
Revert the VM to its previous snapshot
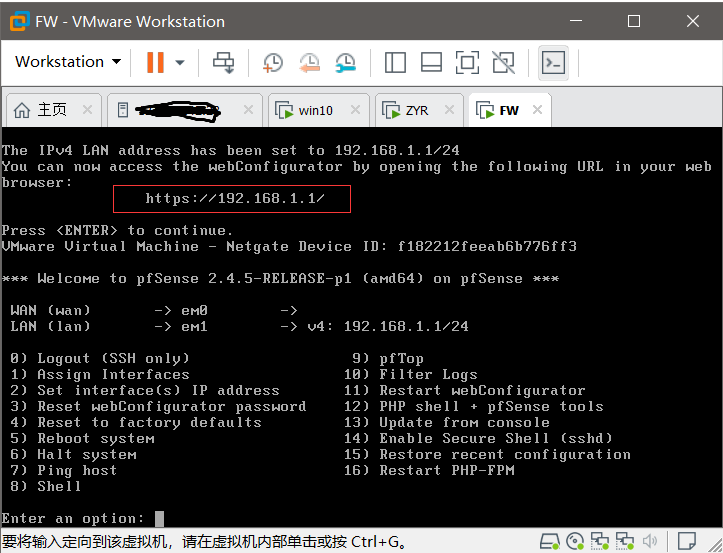pyautogui.click(x=309, y=63)
